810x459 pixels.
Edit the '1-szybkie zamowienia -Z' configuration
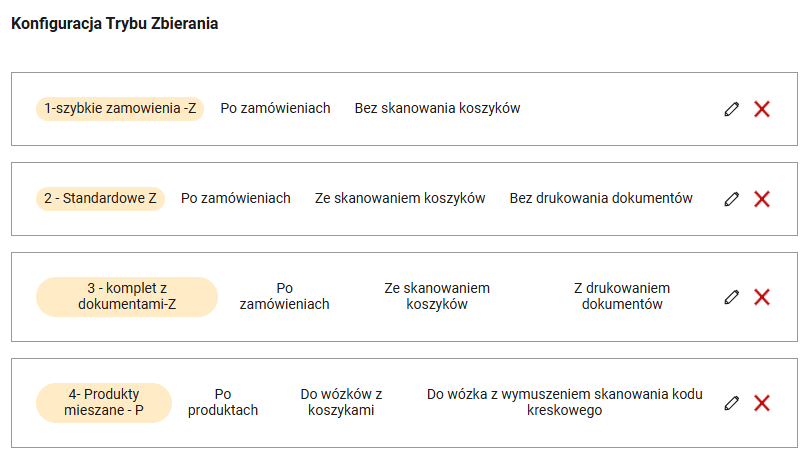pos(732,109)
